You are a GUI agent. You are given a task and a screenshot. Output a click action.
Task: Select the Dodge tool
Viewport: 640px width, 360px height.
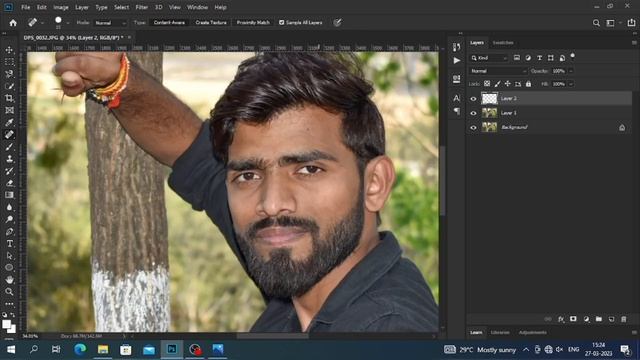pyautogui.click(x=9, y=219)
